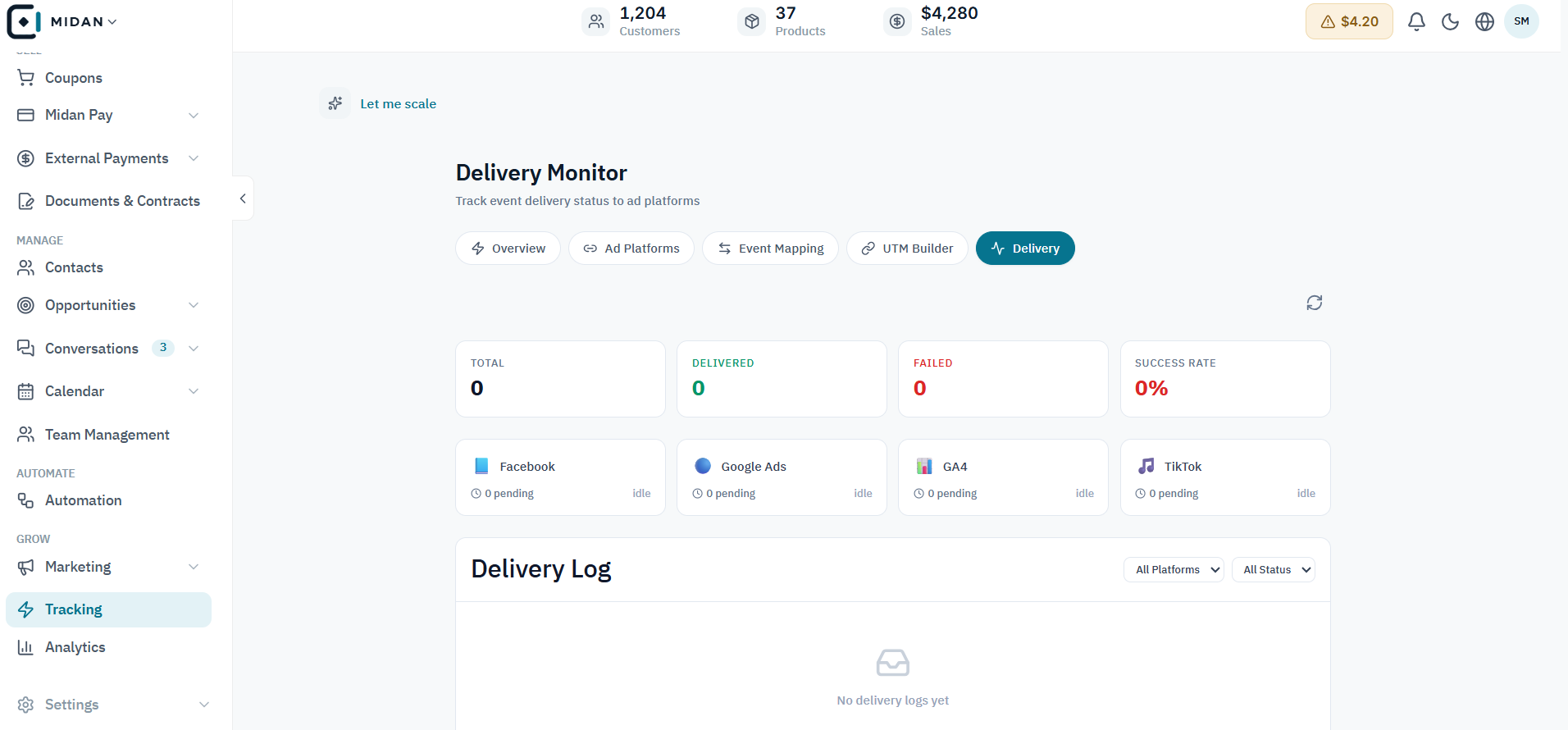
Task: Expand Conversations submenu
Action: pyautogui.click(x=194, y=349)
